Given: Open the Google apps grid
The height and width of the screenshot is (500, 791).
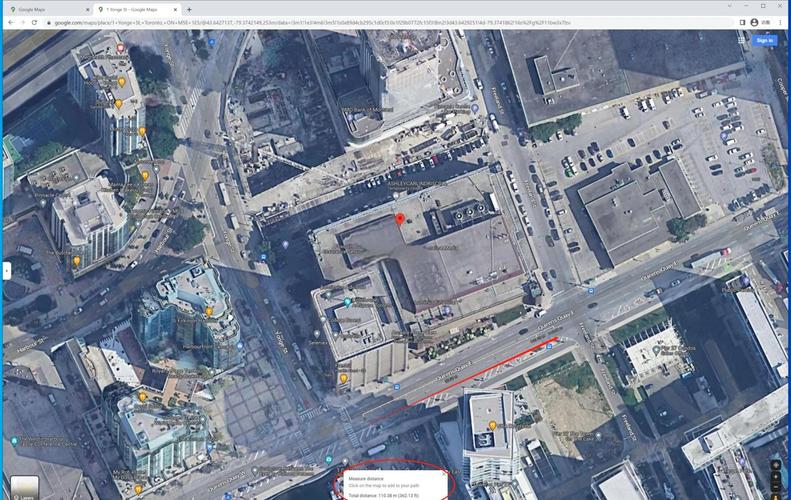Looking at the screenshot, I should (742, 40).
